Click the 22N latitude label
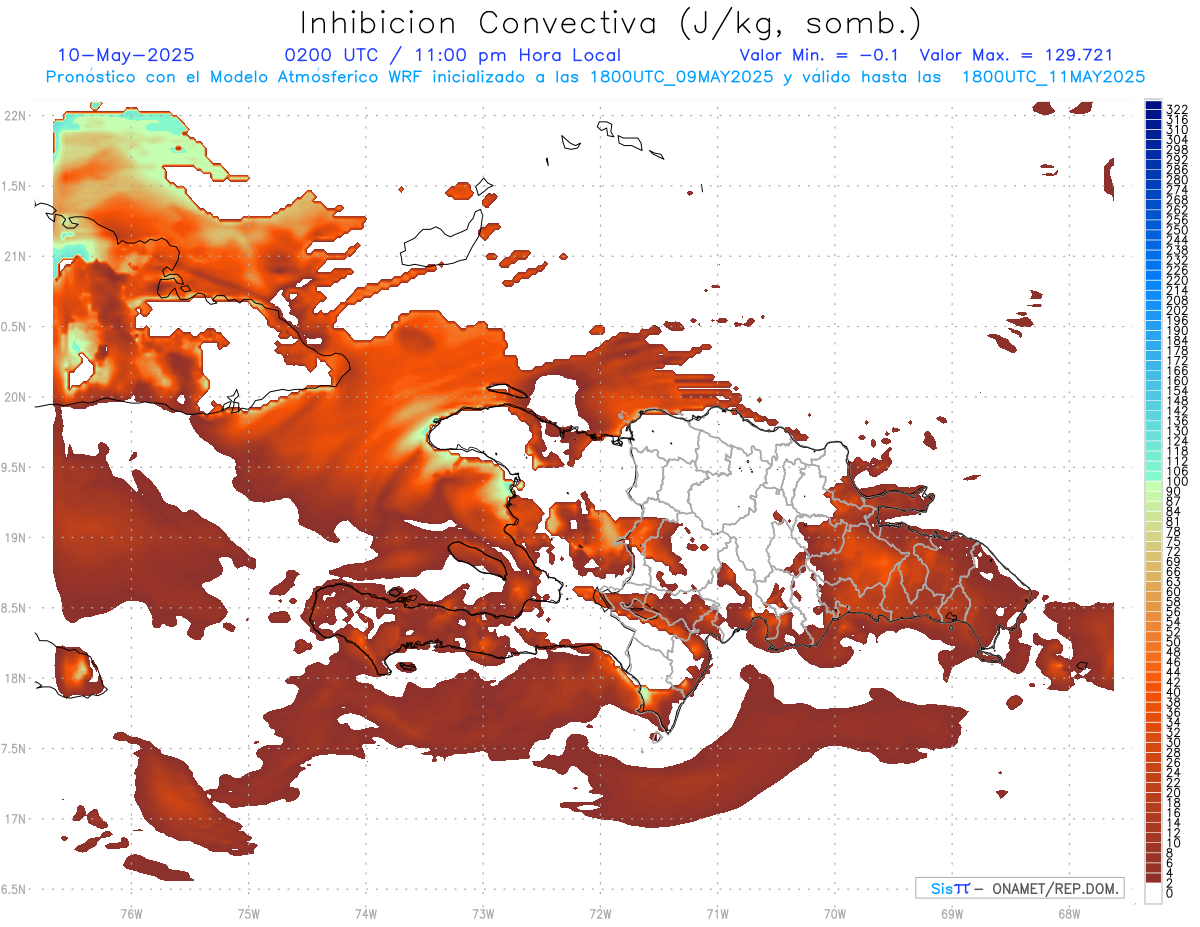The image size is (1200, 927). tap(15, 116)
